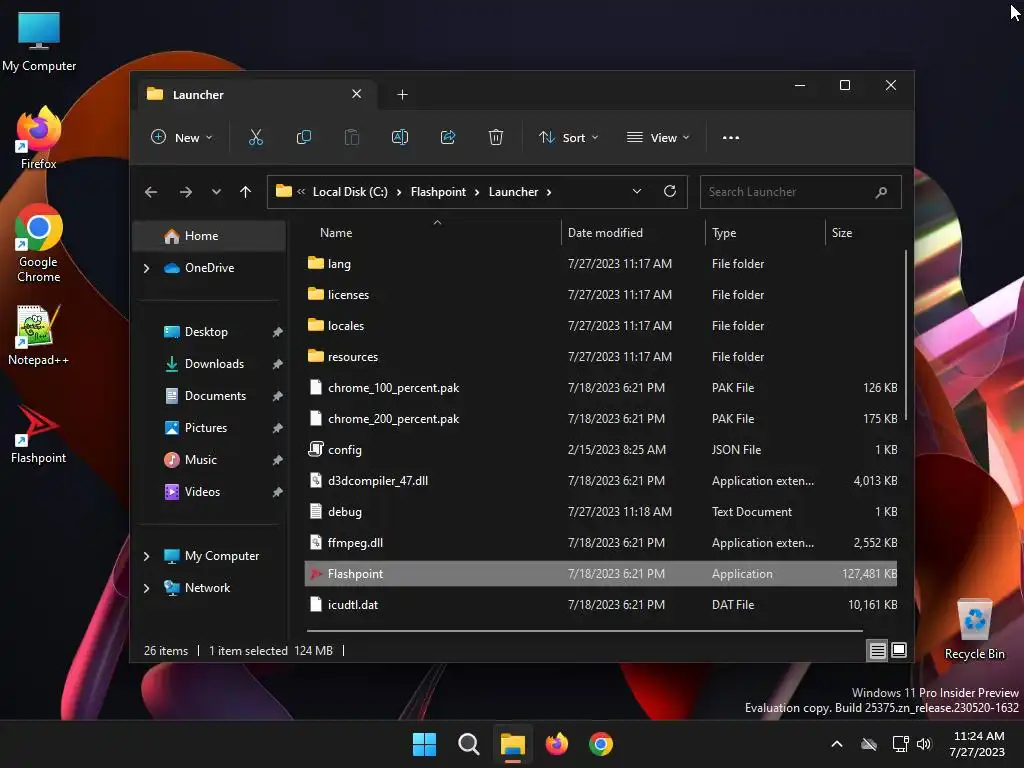Select the resources folder
This screenshot has height=768, width=1024.
click(601, 357)
